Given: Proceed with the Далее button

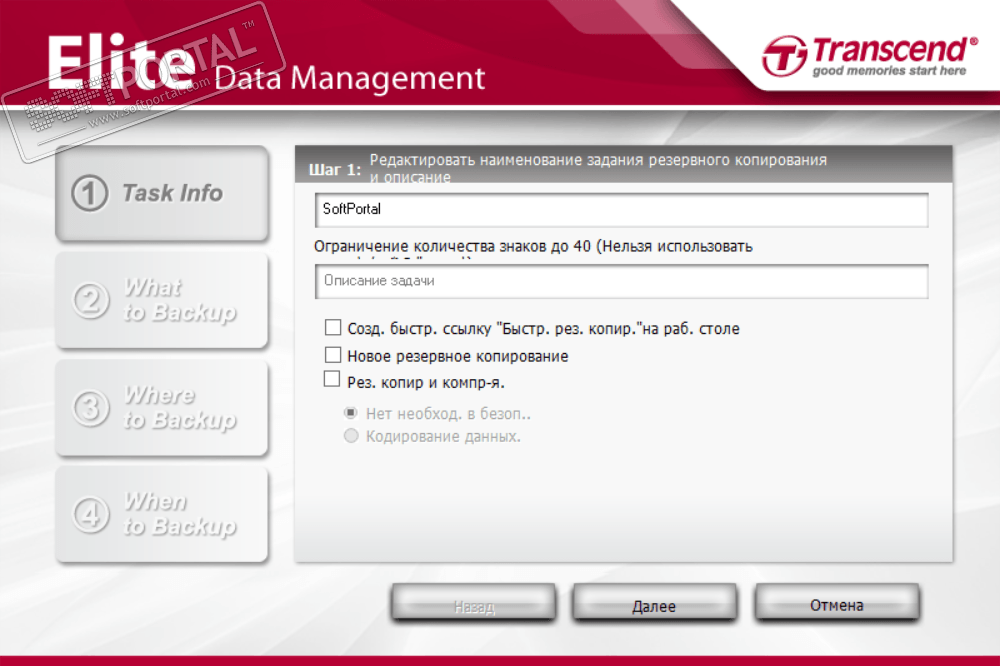Looking at the screenshot, I should 654,603.
